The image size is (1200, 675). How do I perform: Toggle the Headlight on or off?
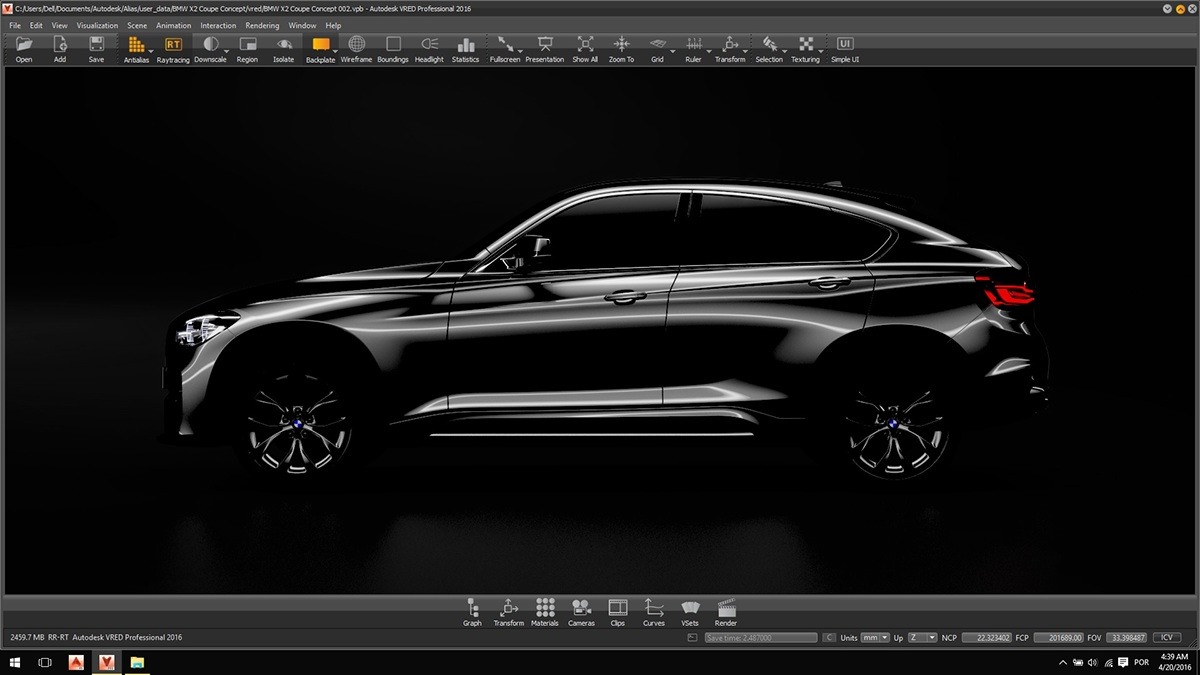(428, 47)
